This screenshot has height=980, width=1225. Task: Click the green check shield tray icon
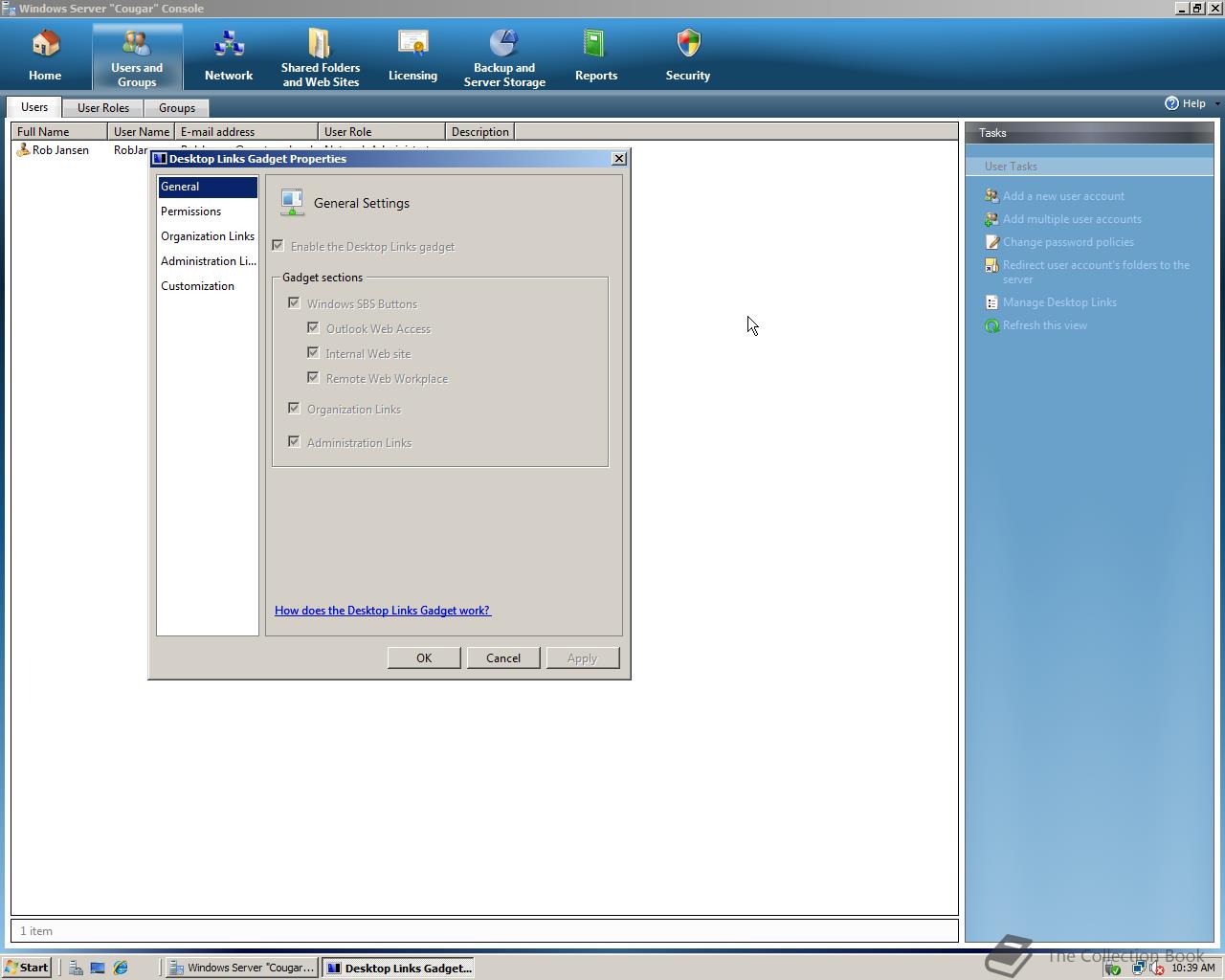[x=1113, y=968]
